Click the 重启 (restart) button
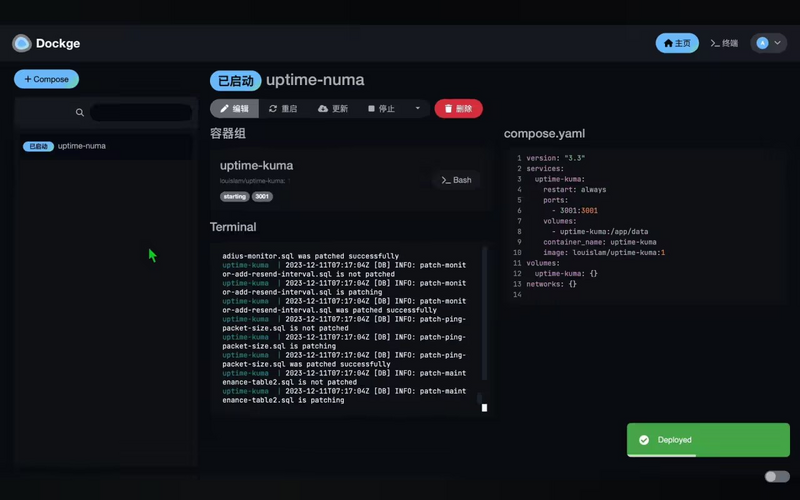This screenshot has width=800, height=500. click(x=283, y=108)
